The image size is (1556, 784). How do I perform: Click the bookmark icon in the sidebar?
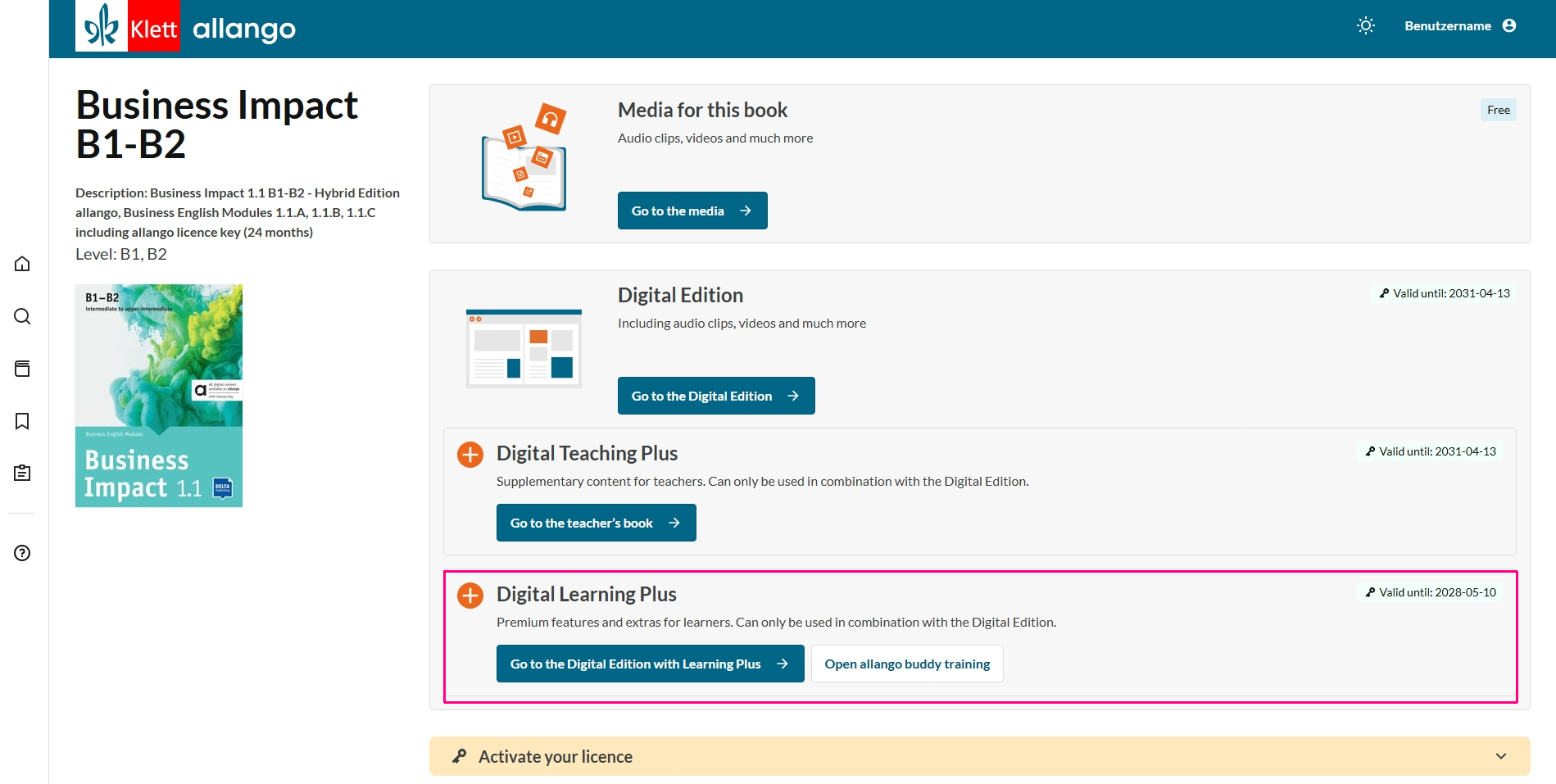22,421
